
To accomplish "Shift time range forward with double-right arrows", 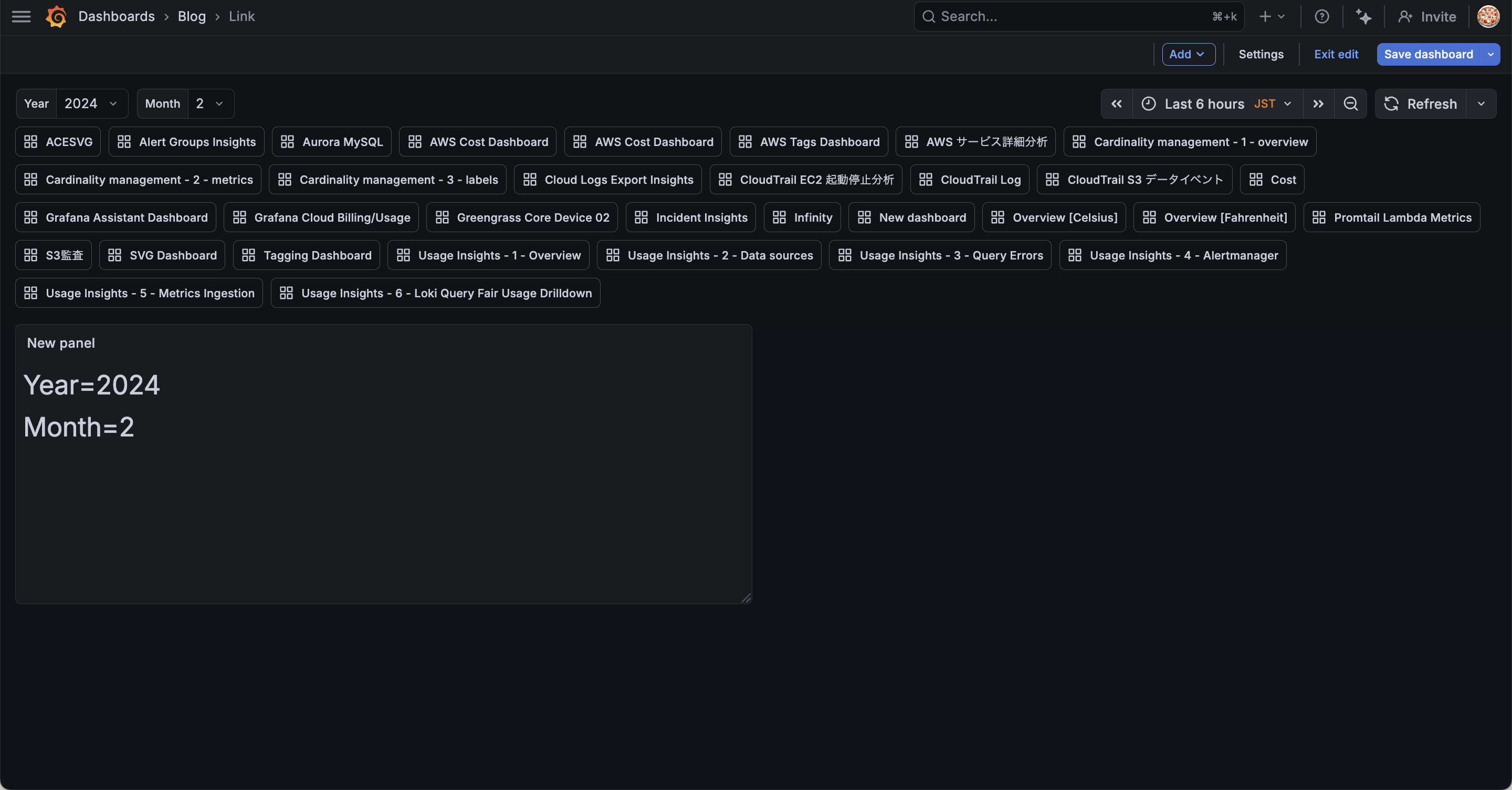I will [x=1318, y=104].
